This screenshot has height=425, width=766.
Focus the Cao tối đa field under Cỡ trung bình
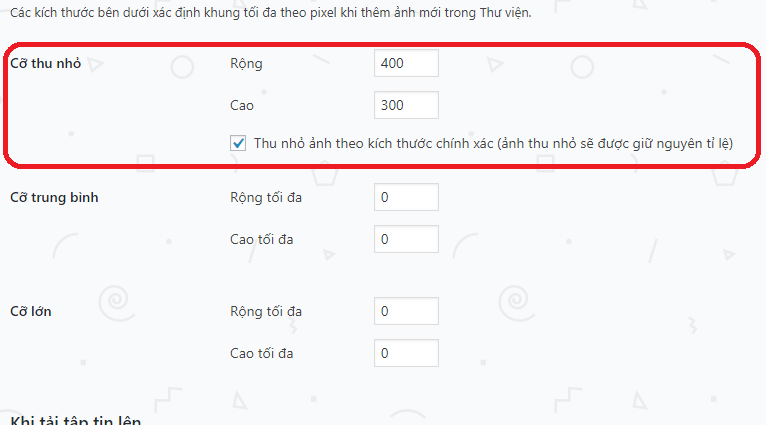(406, 239)
